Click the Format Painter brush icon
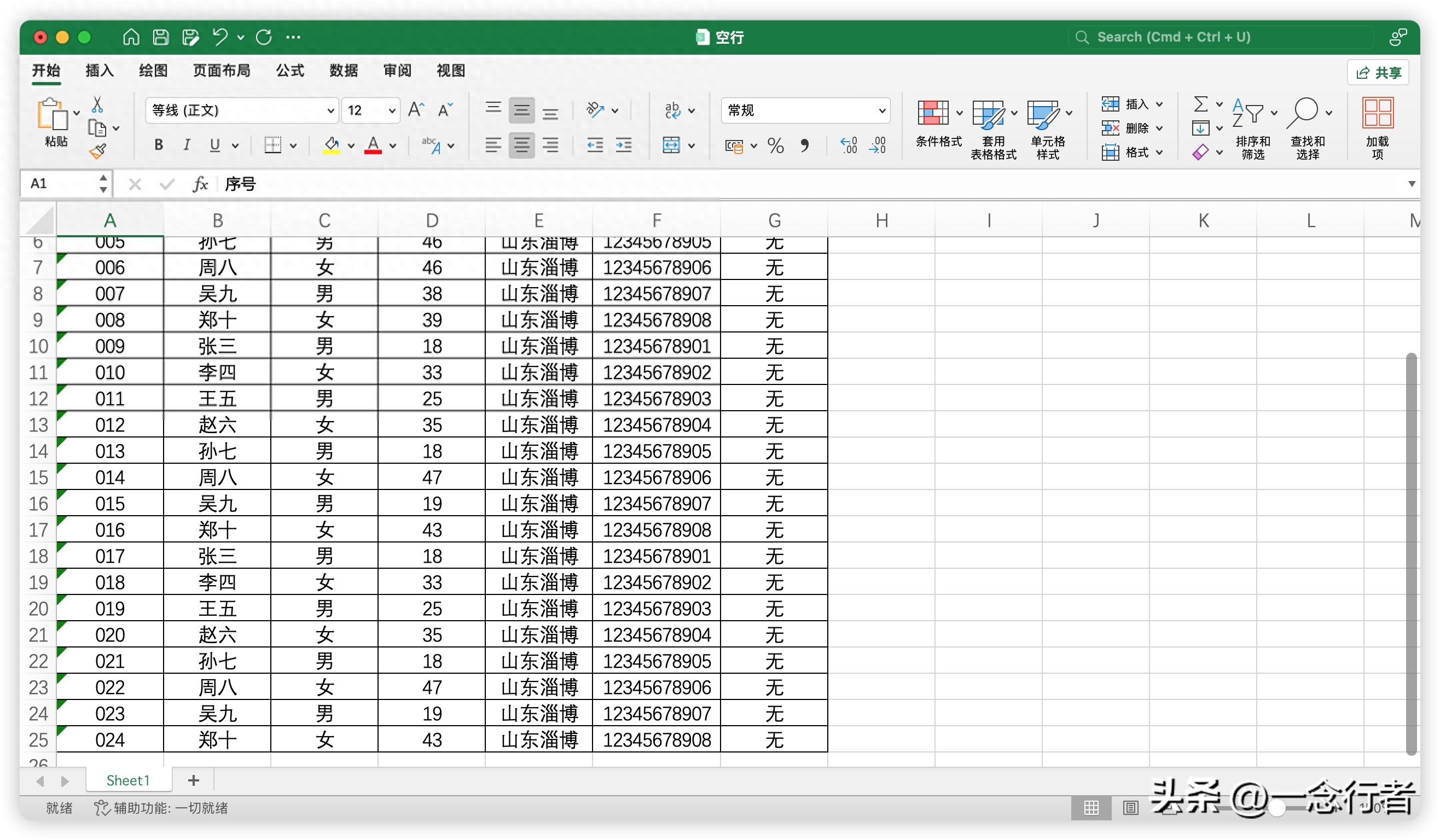 [98, 151]
